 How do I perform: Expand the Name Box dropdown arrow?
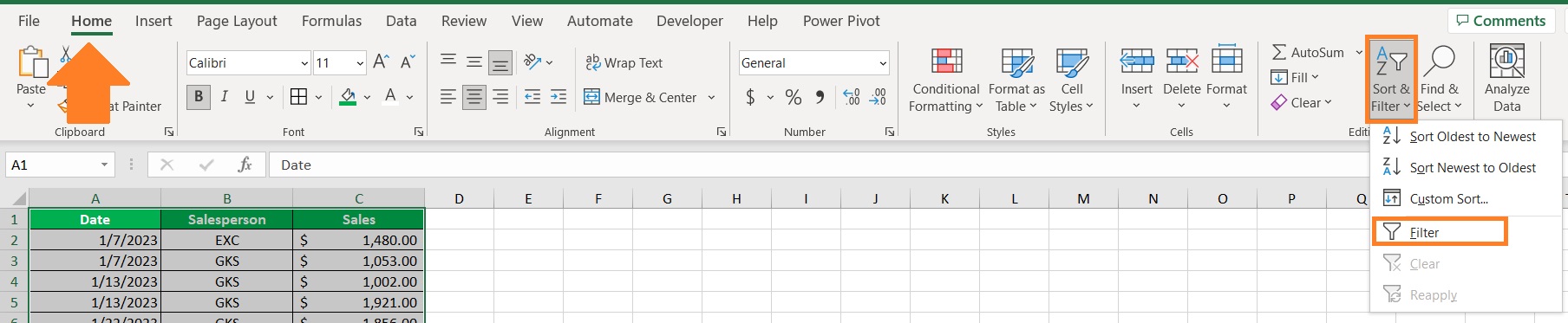tap(104, 165)
